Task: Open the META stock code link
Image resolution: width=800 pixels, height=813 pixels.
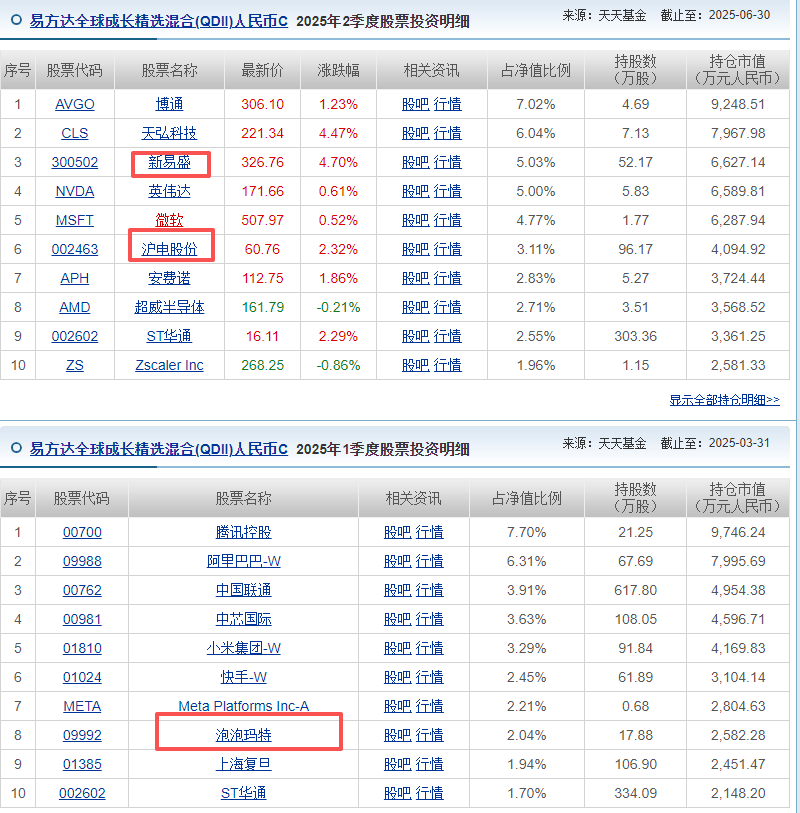Action: pyautogui.click(x=82, y=707)
